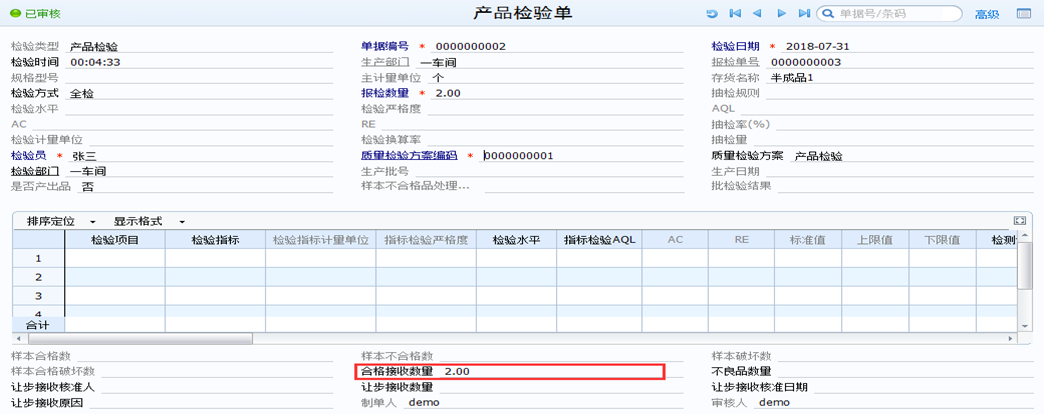
Task: Click the 合计 total row header
Action: [38, 324]
